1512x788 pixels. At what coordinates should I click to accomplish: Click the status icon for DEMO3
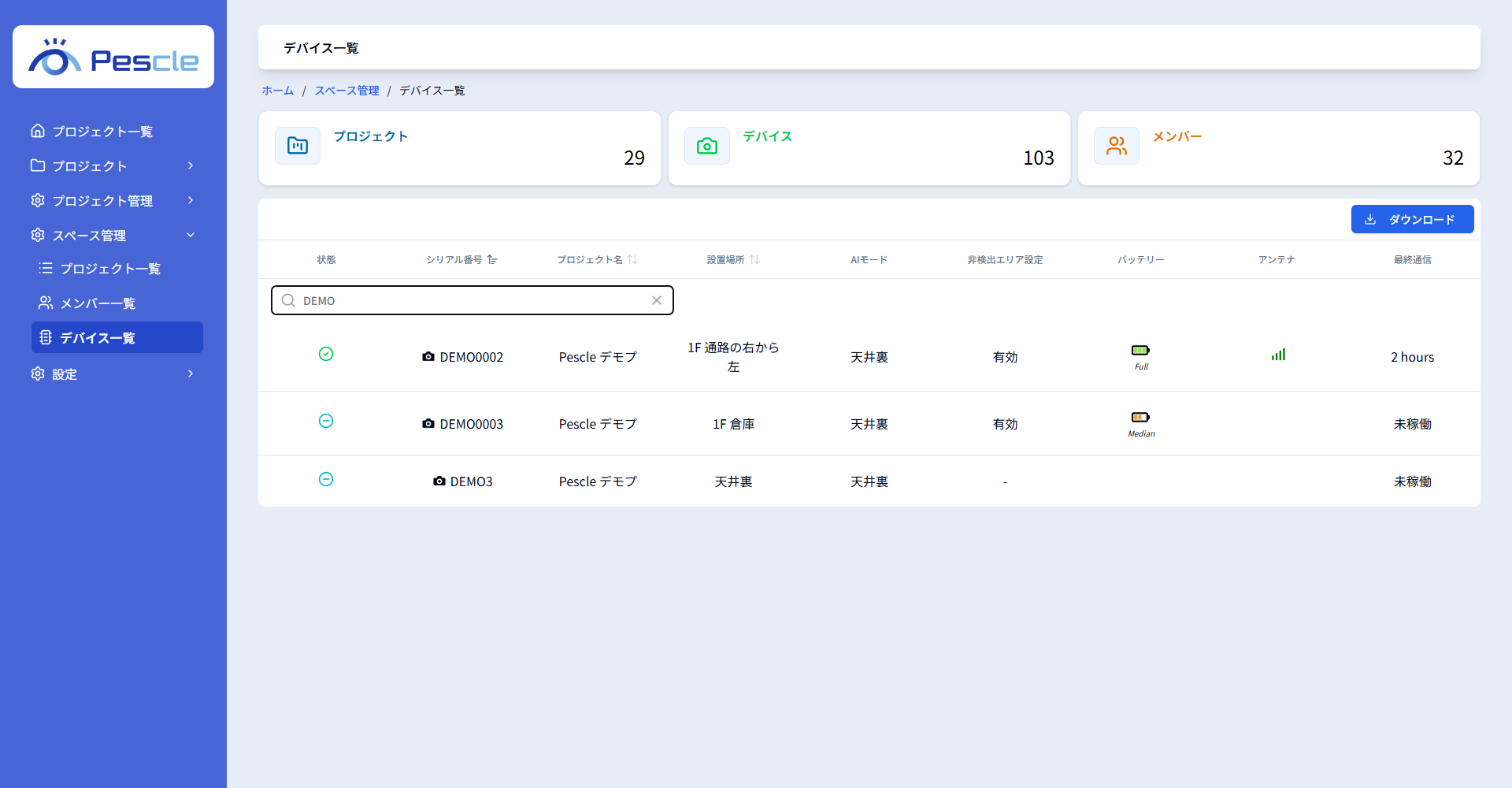coord(326,479)
